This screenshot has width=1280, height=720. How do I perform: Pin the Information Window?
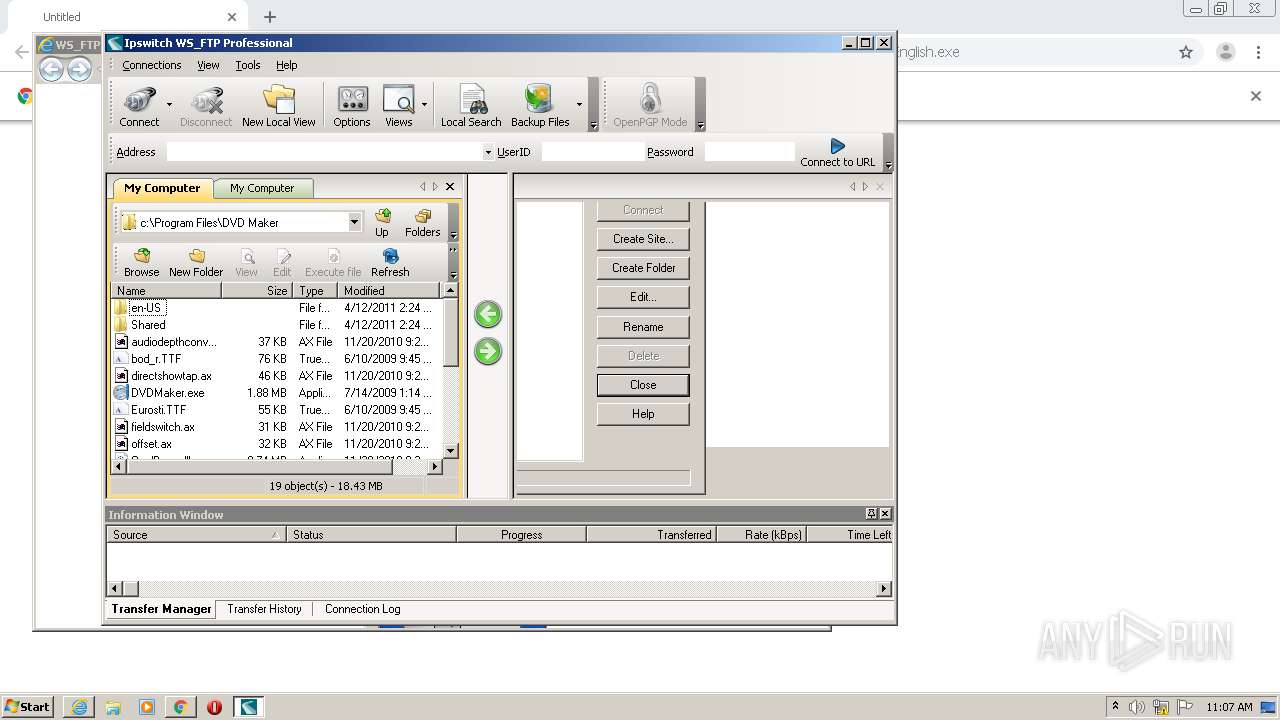click(x=872, y=513)
